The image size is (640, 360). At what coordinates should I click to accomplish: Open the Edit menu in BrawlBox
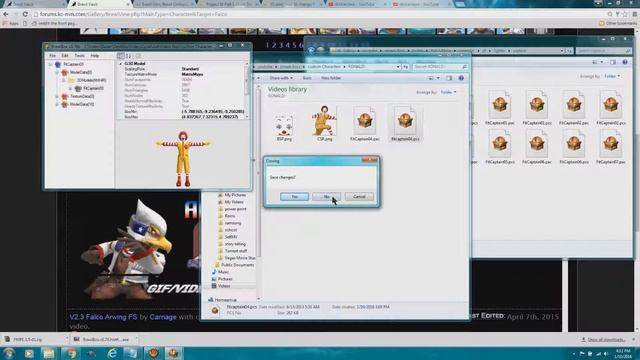(65, 56)
